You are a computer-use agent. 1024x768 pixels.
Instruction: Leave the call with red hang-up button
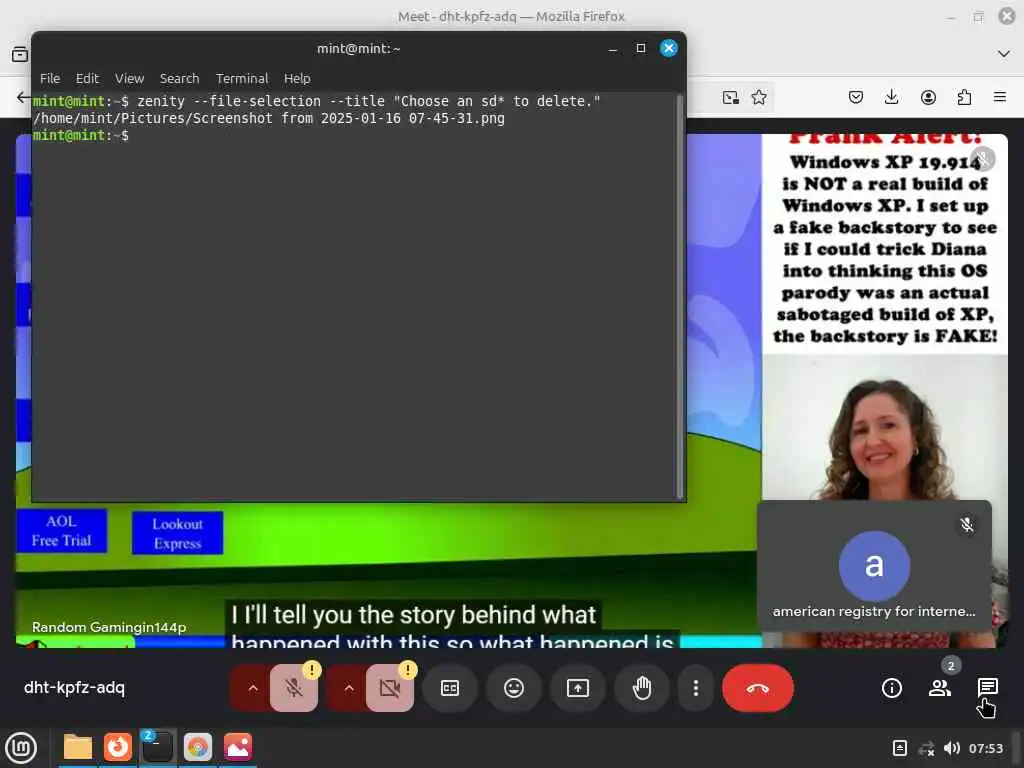[x=758, y=688]
